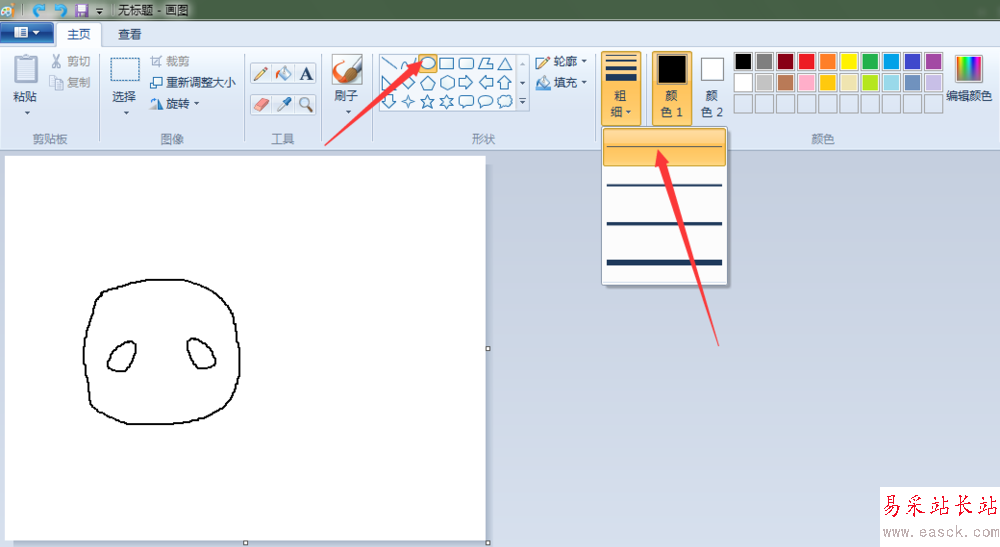This screenshot has height=547, width=1000.
Task: Click 复制 copy button
Action: 70,82
